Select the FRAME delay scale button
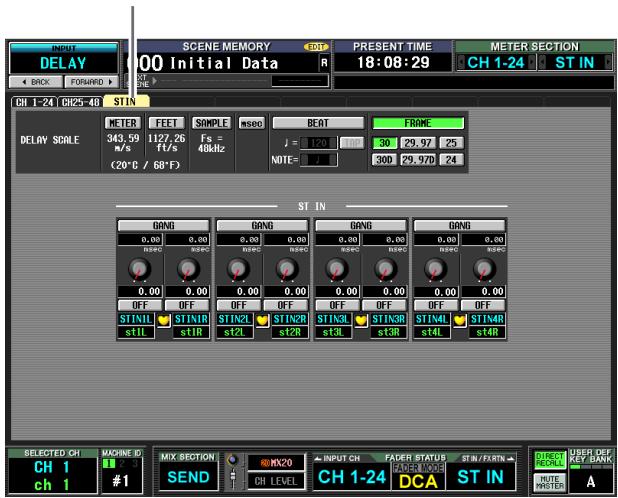This screenshot has width=618, height=498. (418, 123)
